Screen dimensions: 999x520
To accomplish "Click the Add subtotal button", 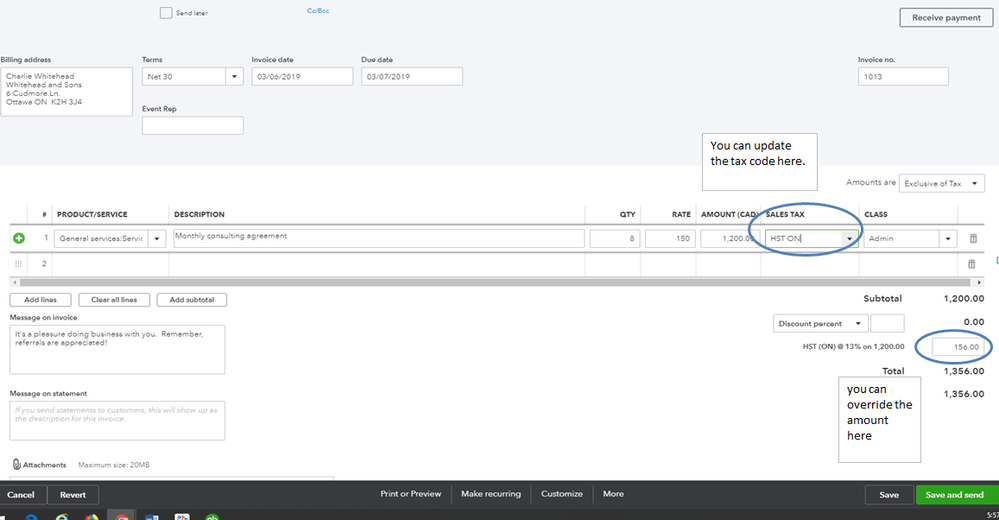I will click(192, 300).
